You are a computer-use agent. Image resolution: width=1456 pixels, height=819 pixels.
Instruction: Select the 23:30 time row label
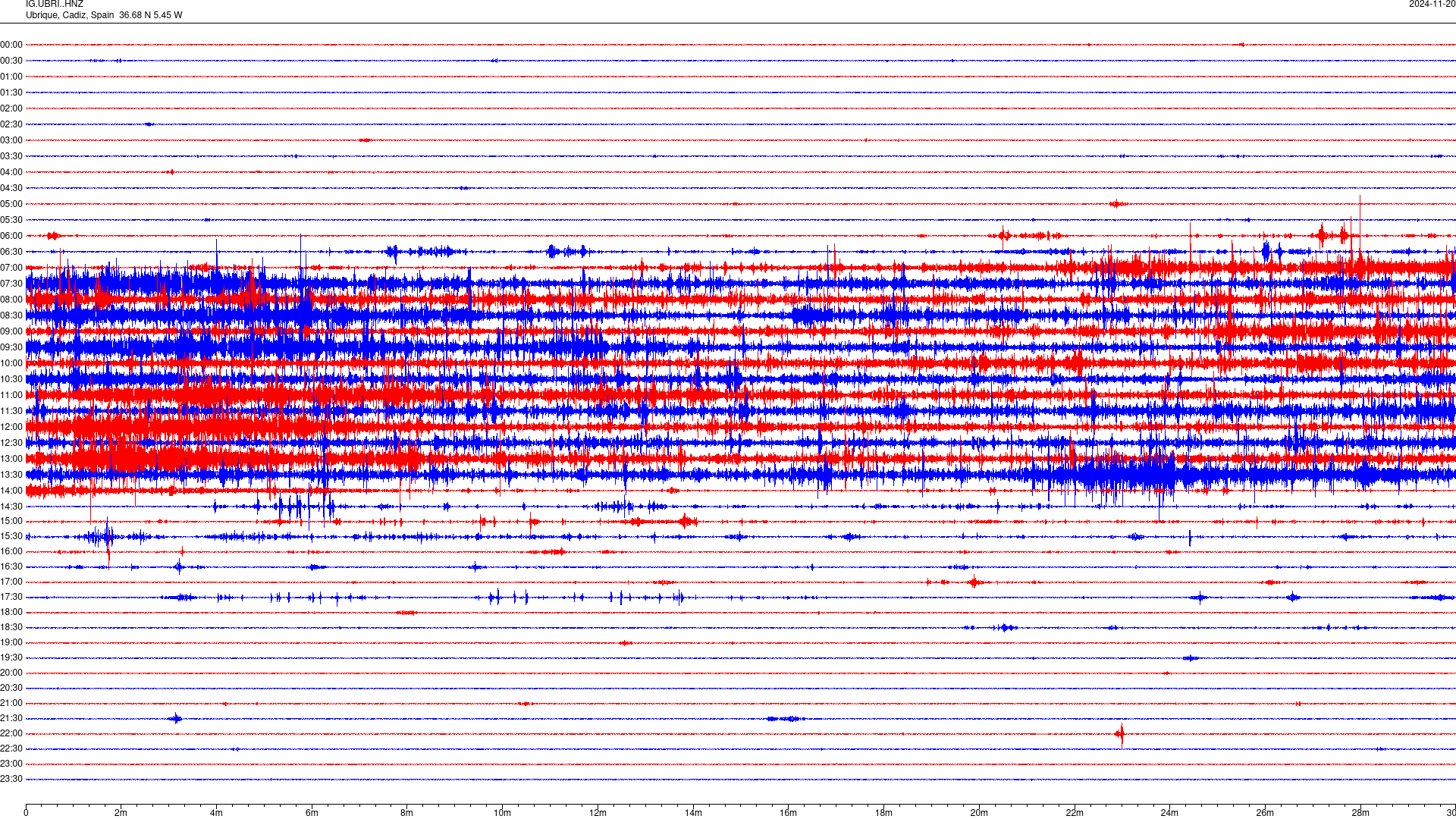pos(11,779)
